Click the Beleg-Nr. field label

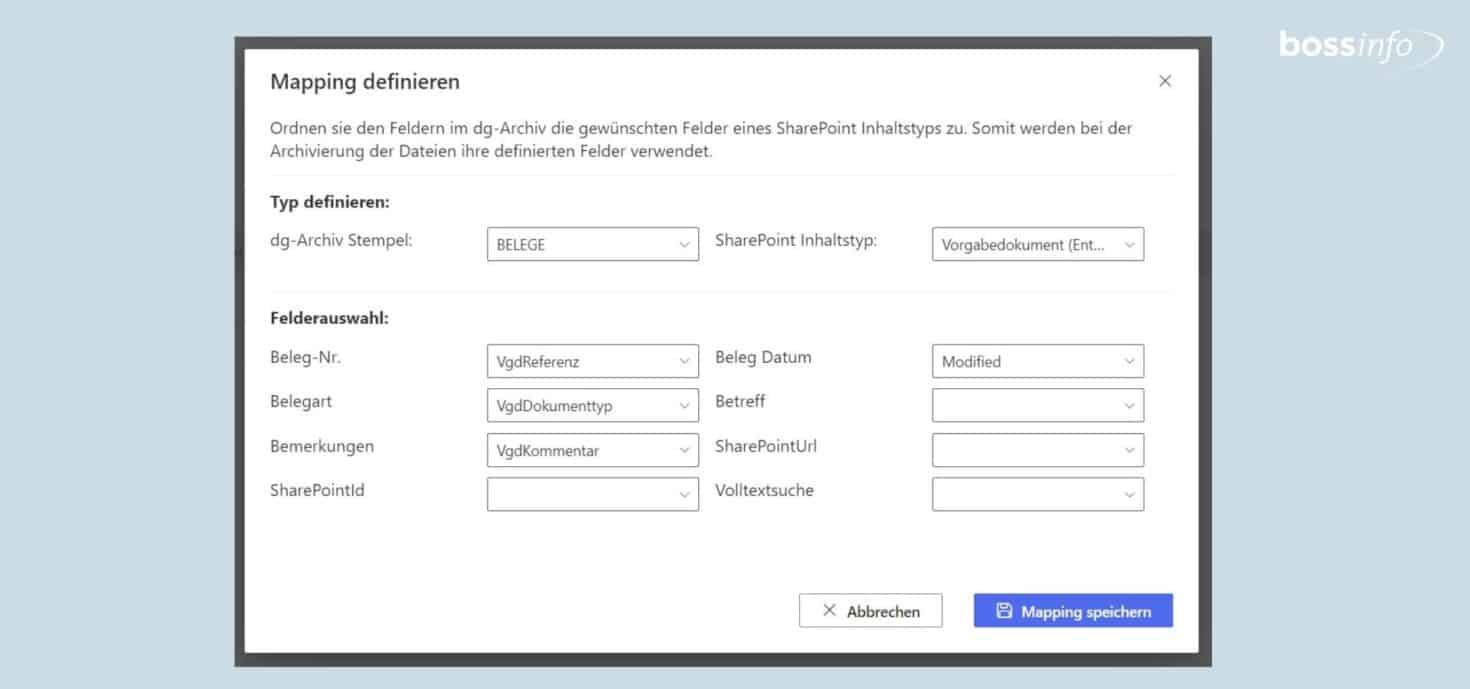[x=305, y=357]
